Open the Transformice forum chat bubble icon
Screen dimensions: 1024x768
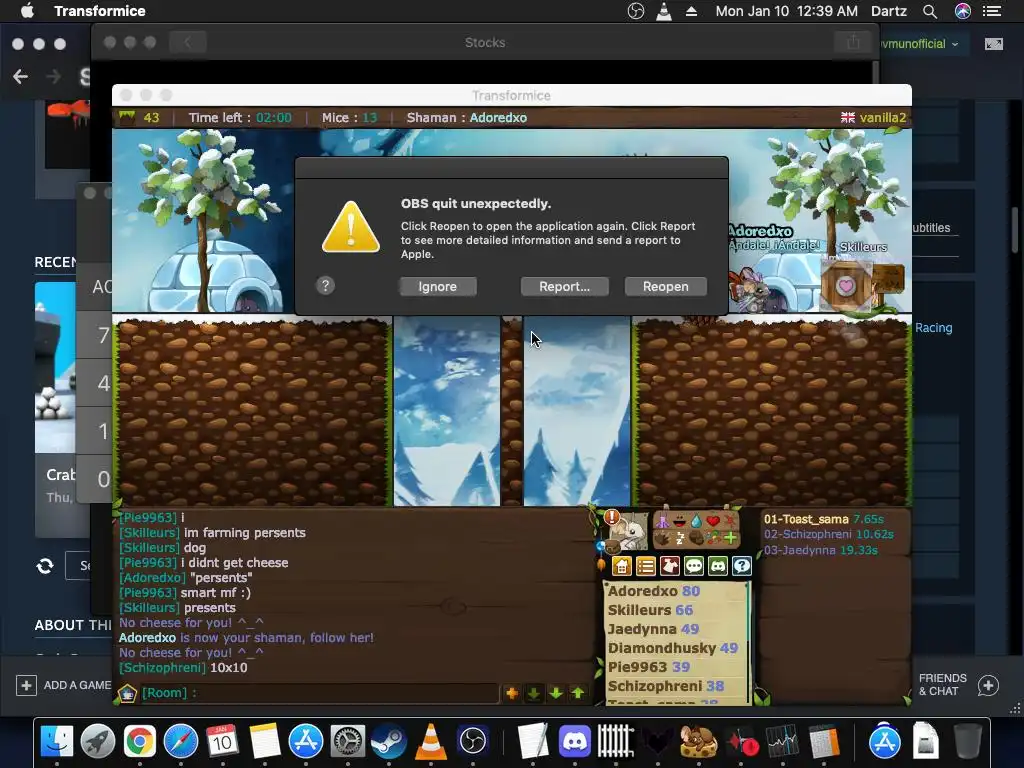(694, 566)
